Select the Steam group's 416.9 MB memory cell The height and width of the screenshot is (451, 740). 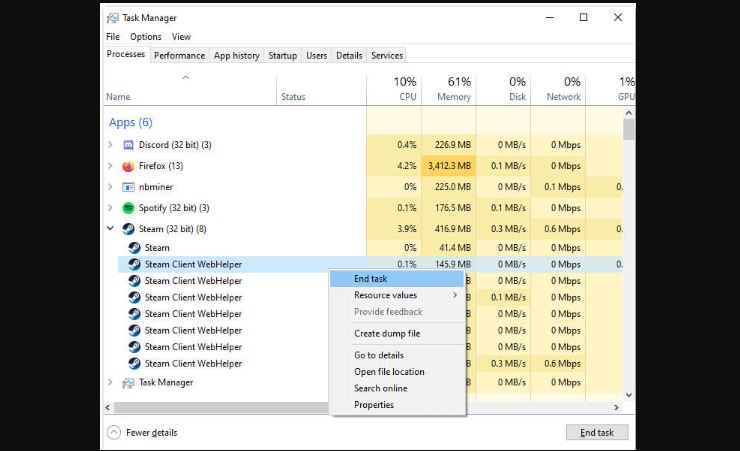click(x=449, y=229)
